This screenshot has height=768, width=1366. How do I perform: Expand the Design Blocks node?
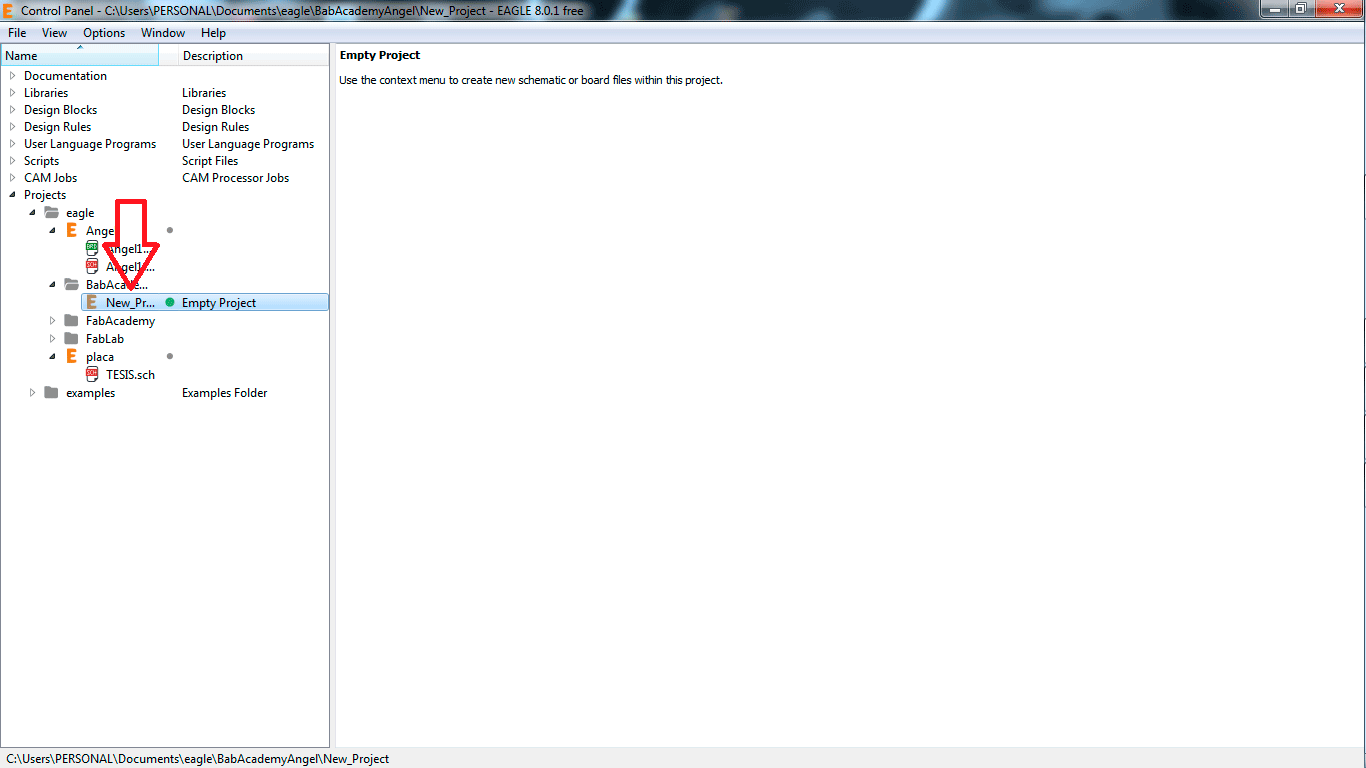[x=12, y=110]
